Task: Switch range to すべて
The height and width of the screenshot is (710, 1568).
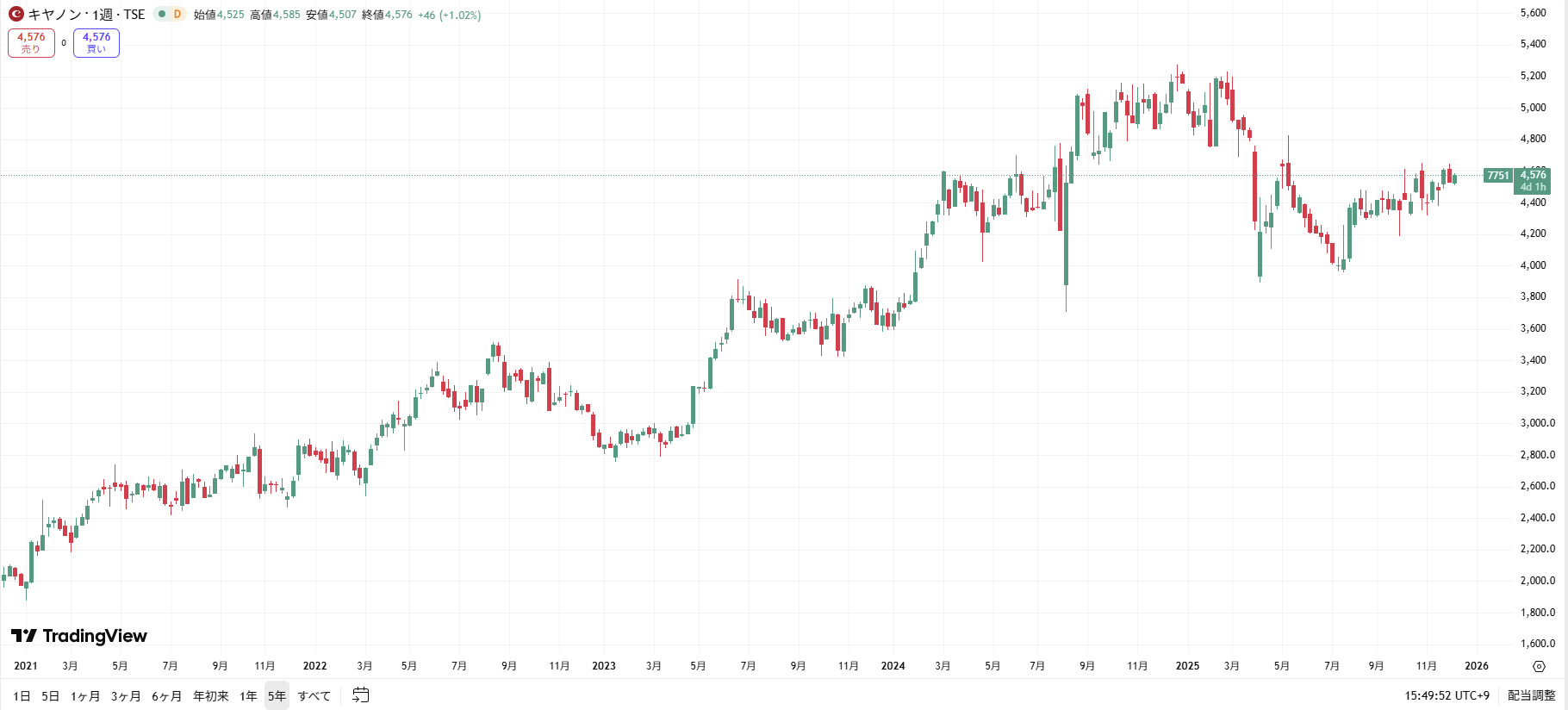Action: pos(314,696)
